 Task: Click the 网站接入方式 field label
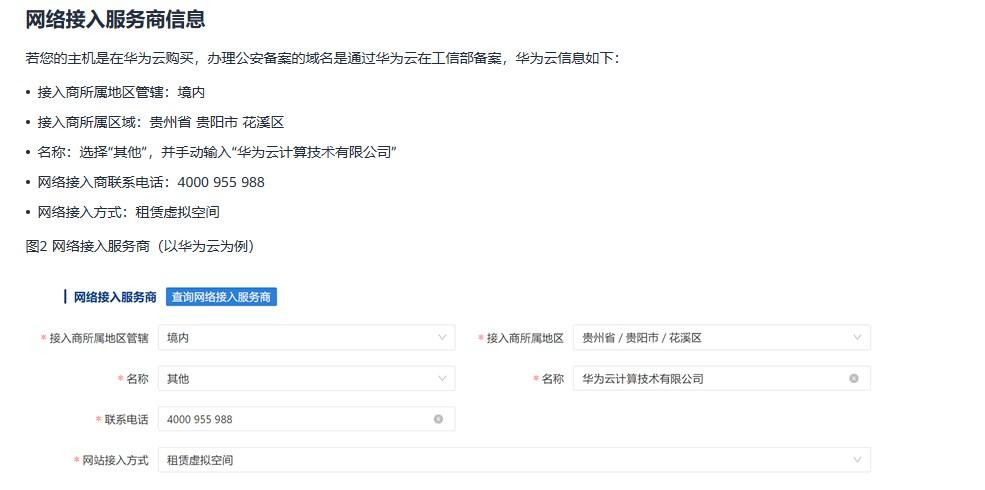point(116,460)
